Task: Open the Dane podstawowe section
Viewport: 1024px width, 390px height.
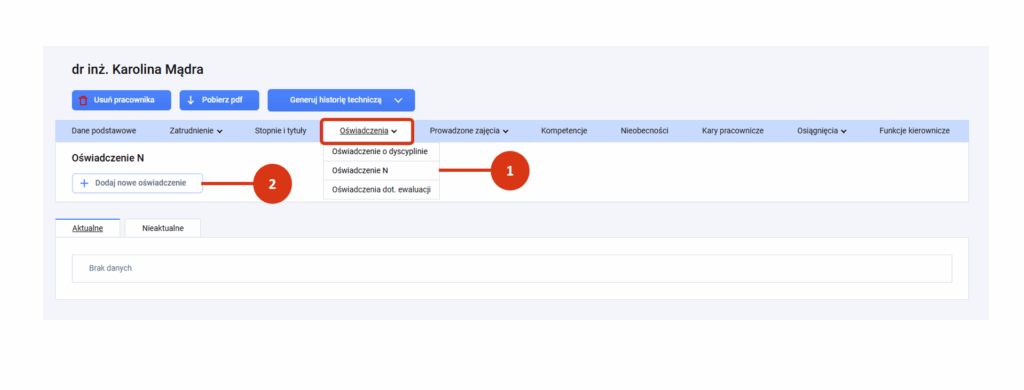Action: (104, 131)
